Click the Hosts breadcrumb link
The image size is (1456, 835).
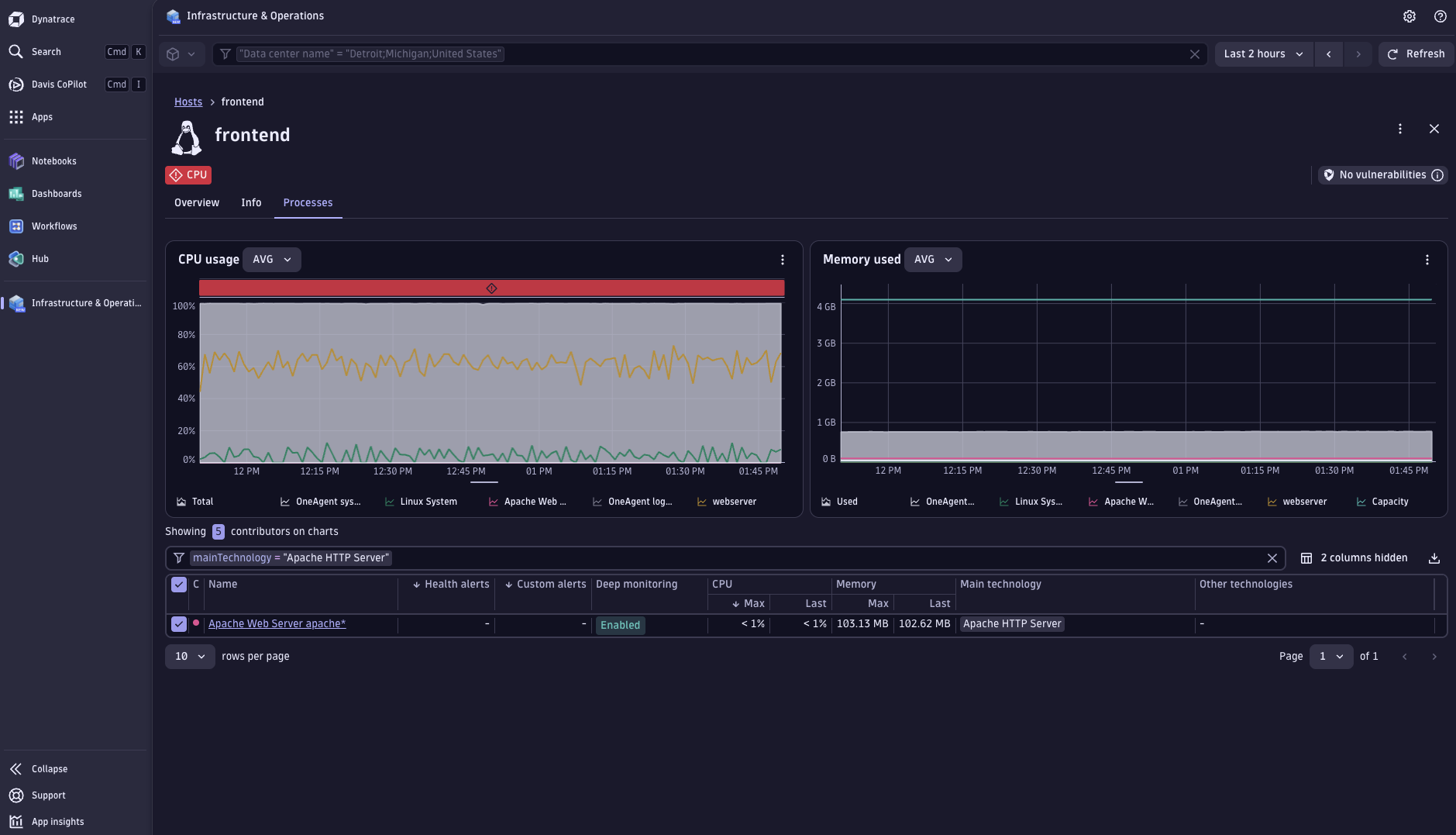(188, 102)
